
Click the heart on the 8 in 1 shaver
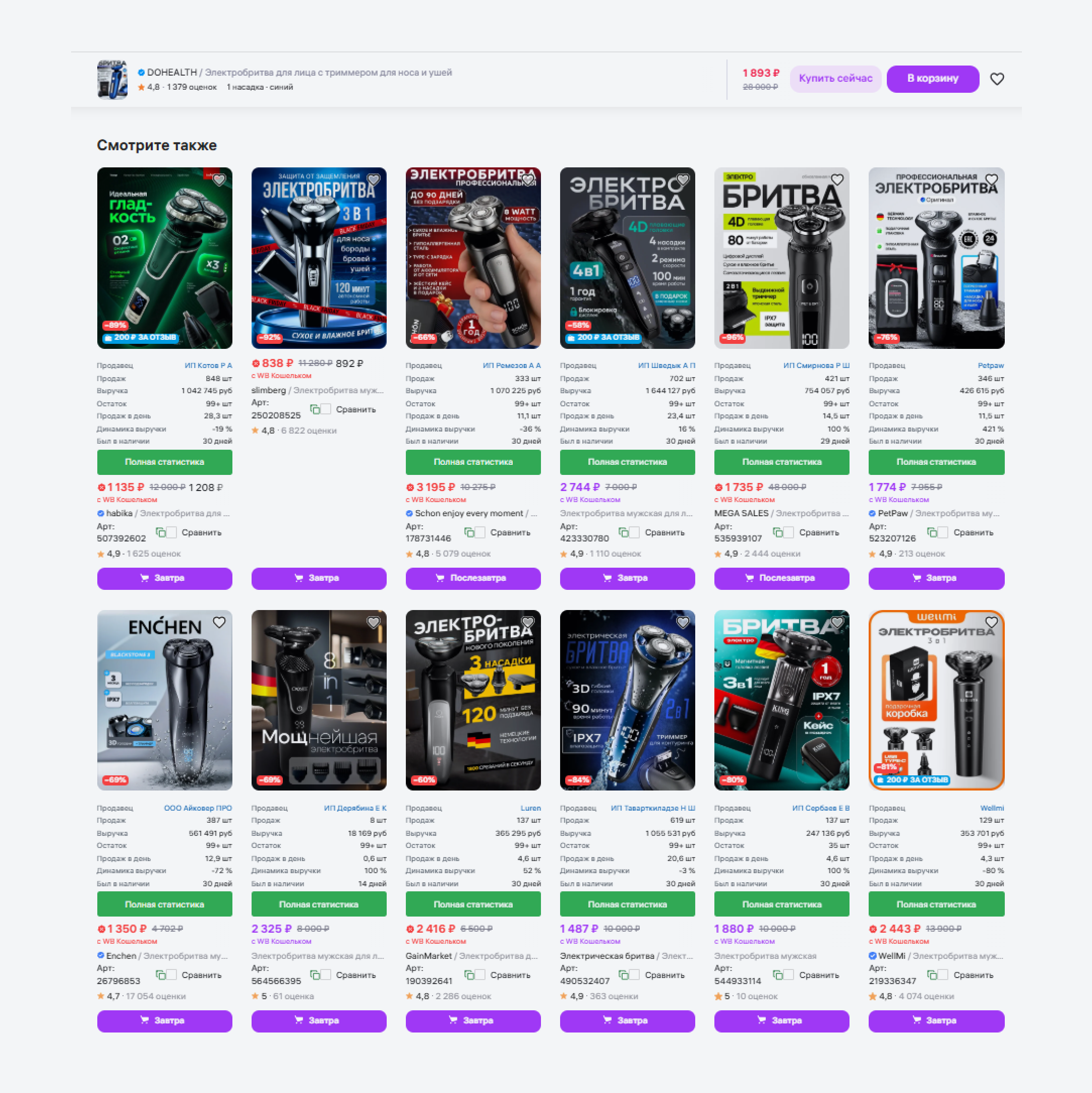[x=374, y=622]
